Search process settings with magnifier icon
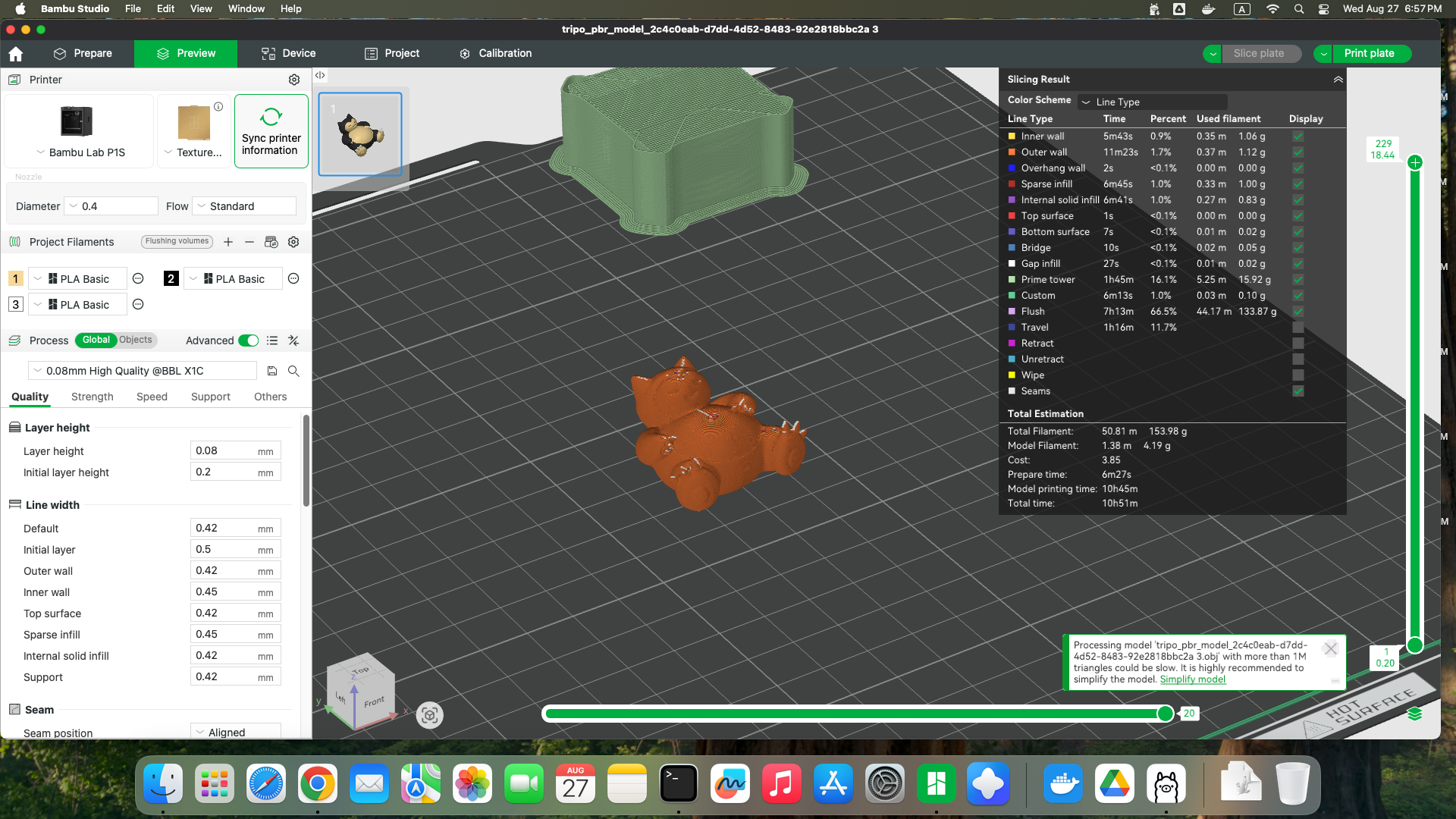The width and height of the screenshot is (1456, 819). tap(293, 371)
